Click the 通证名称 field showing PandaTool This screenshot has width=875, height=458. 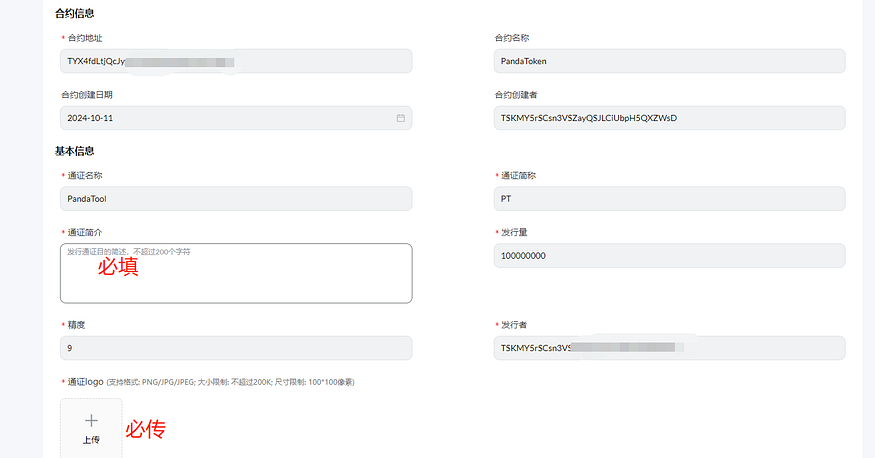pyautogui.click(x=236, y=199)
